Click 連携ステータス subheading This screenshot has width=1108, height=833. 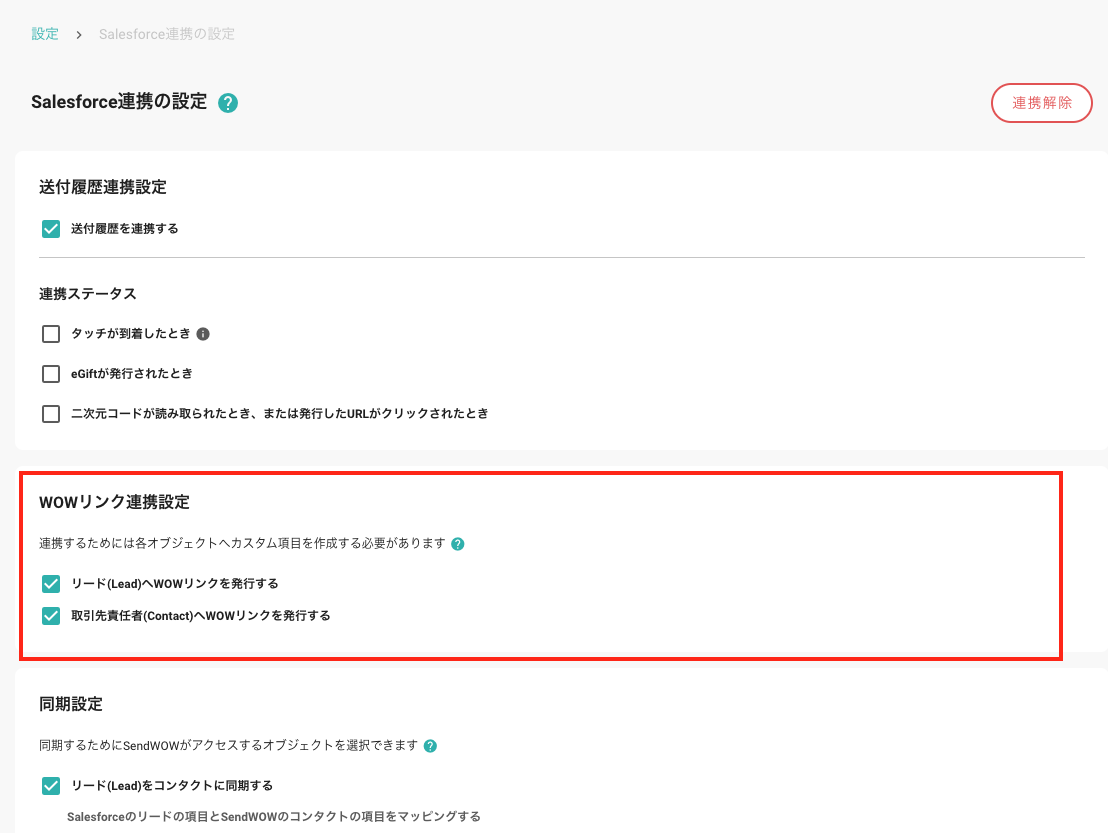(88, 294)
